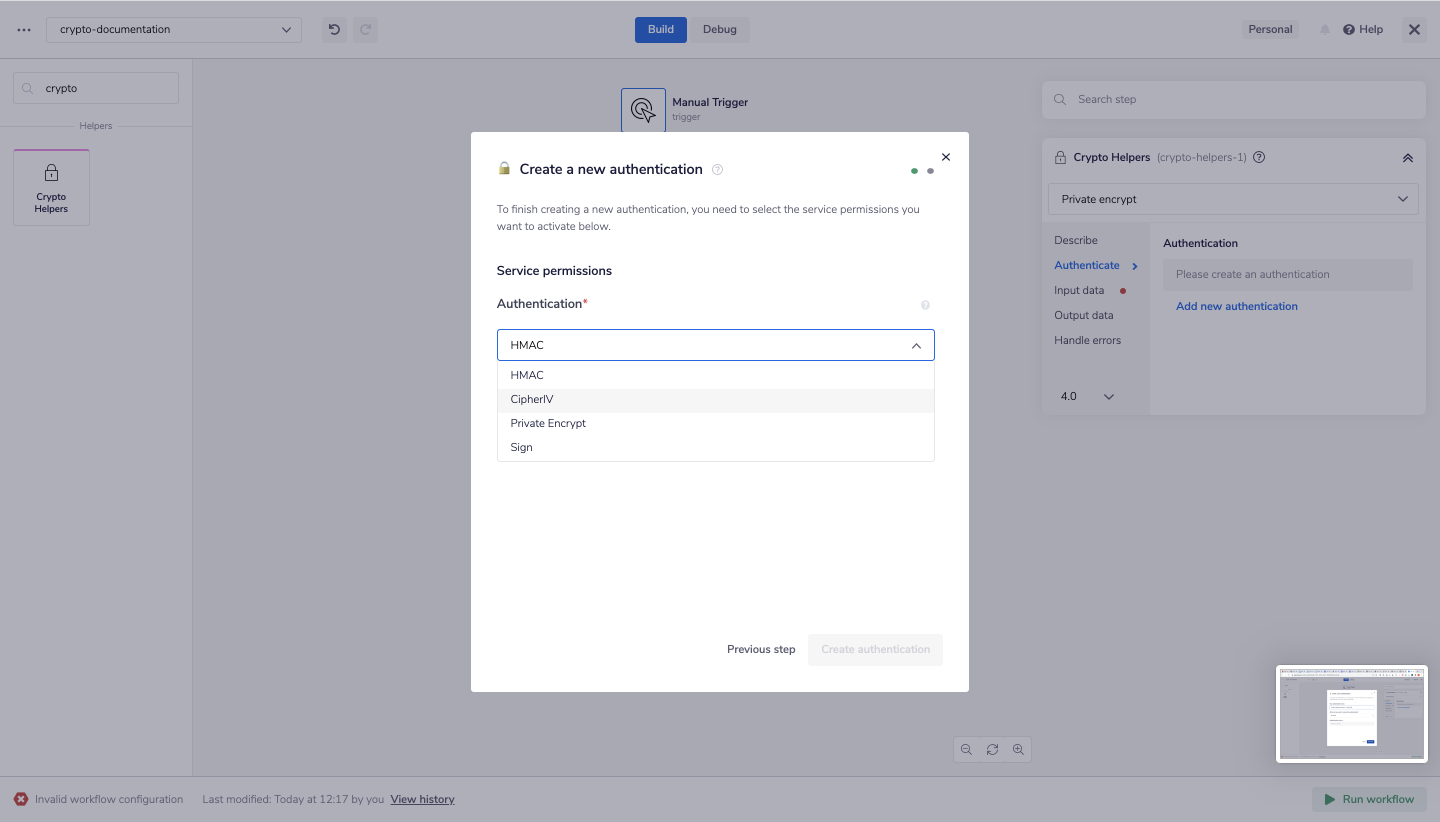Zoom out on the workflow canvas

point(966,749)
